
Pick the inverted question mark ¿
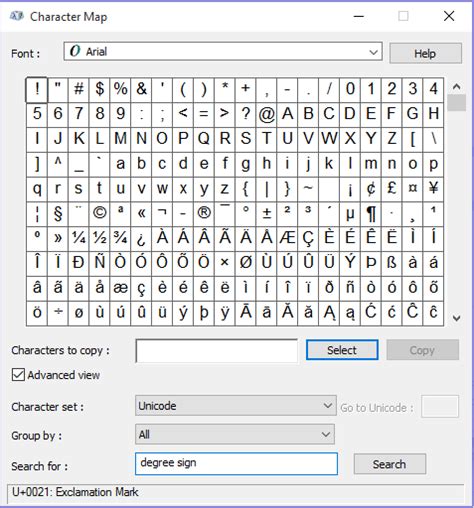[141, 238]
